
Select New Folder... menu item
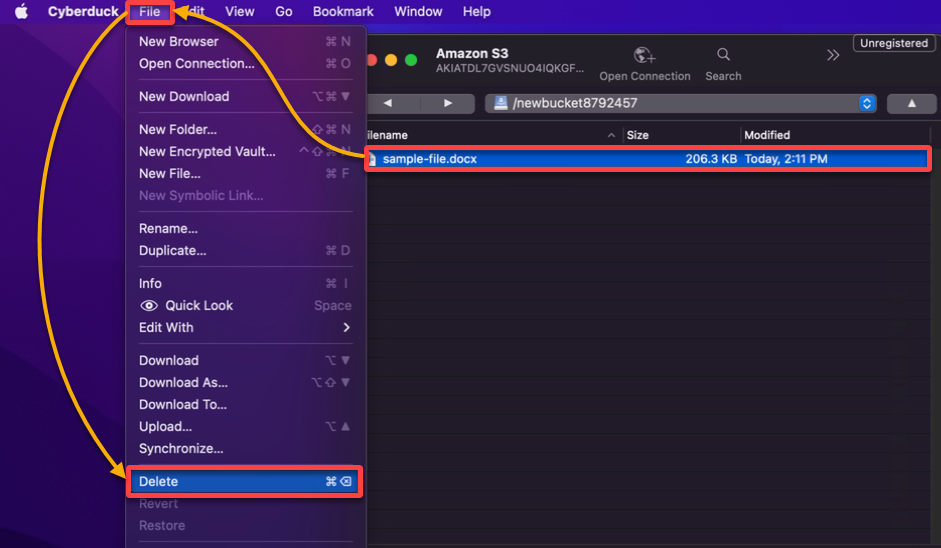coord(245,130)
